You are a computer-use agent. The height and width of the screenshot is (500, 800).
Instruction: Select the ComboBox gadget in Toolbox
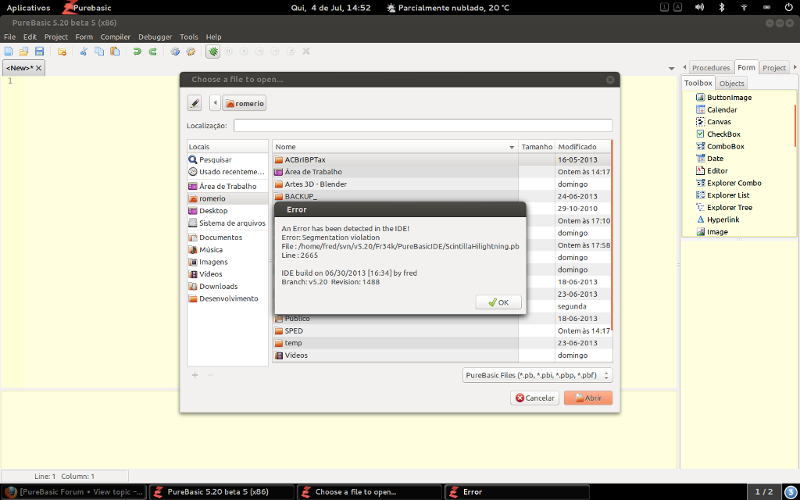point(724,146)
